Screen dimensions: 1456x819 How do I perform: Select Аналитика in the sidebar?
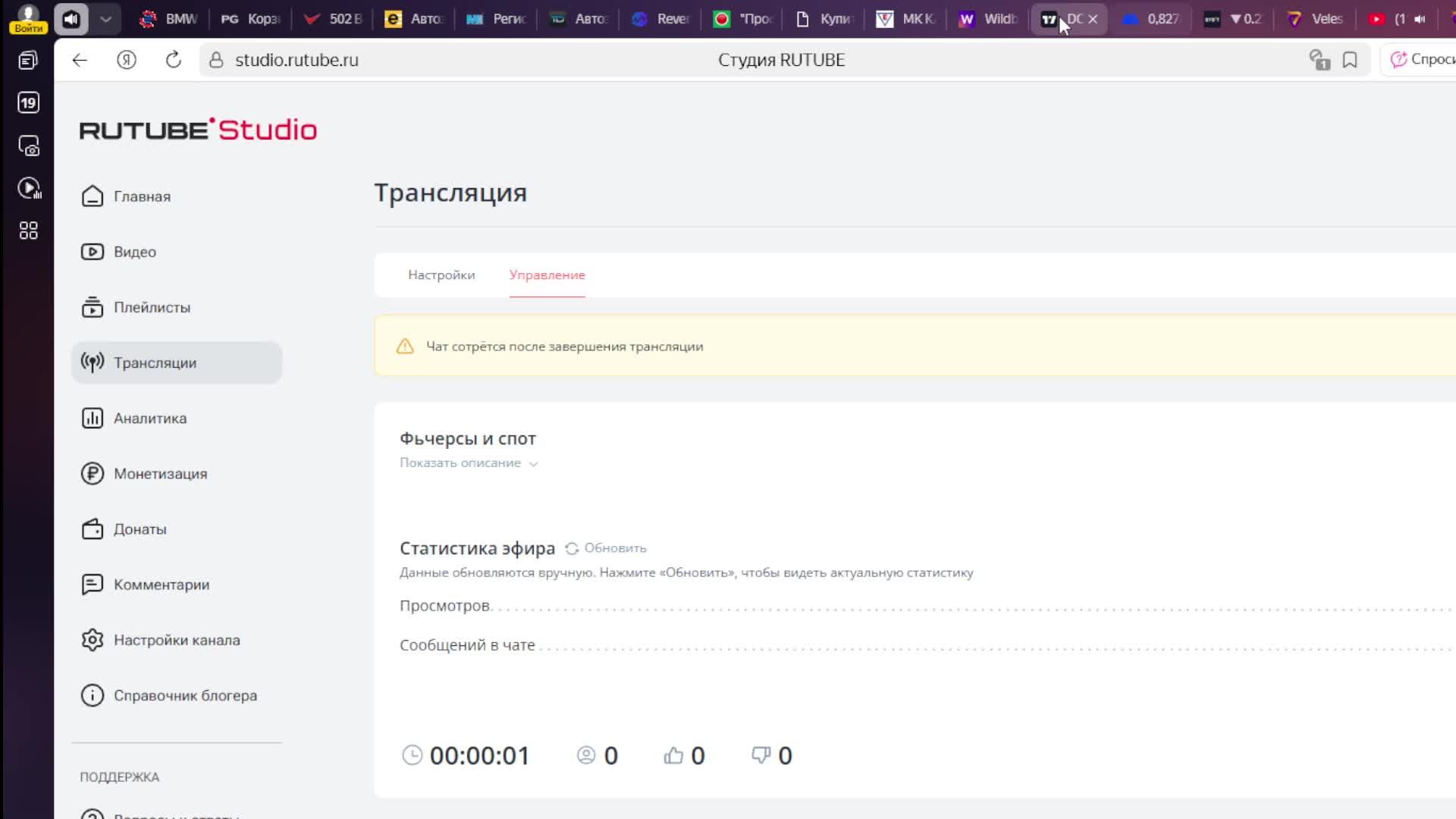coord(149,418)
